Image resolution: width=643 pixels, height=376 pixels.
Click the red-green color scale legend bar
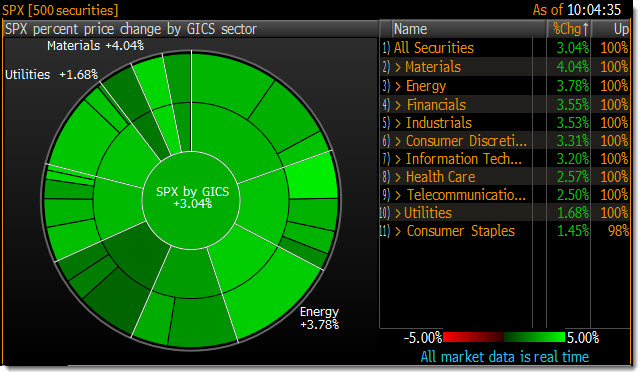504,337
